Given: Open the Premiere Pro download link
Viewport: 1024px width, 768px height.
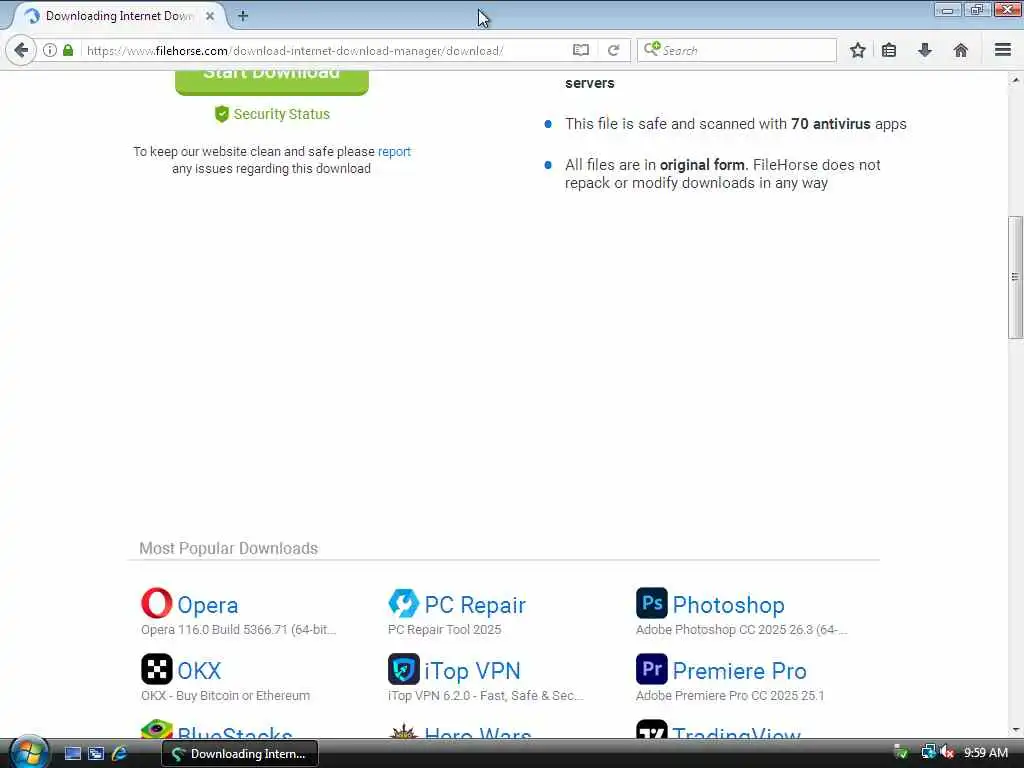Looking at the screenshot, I should point(739,671).
